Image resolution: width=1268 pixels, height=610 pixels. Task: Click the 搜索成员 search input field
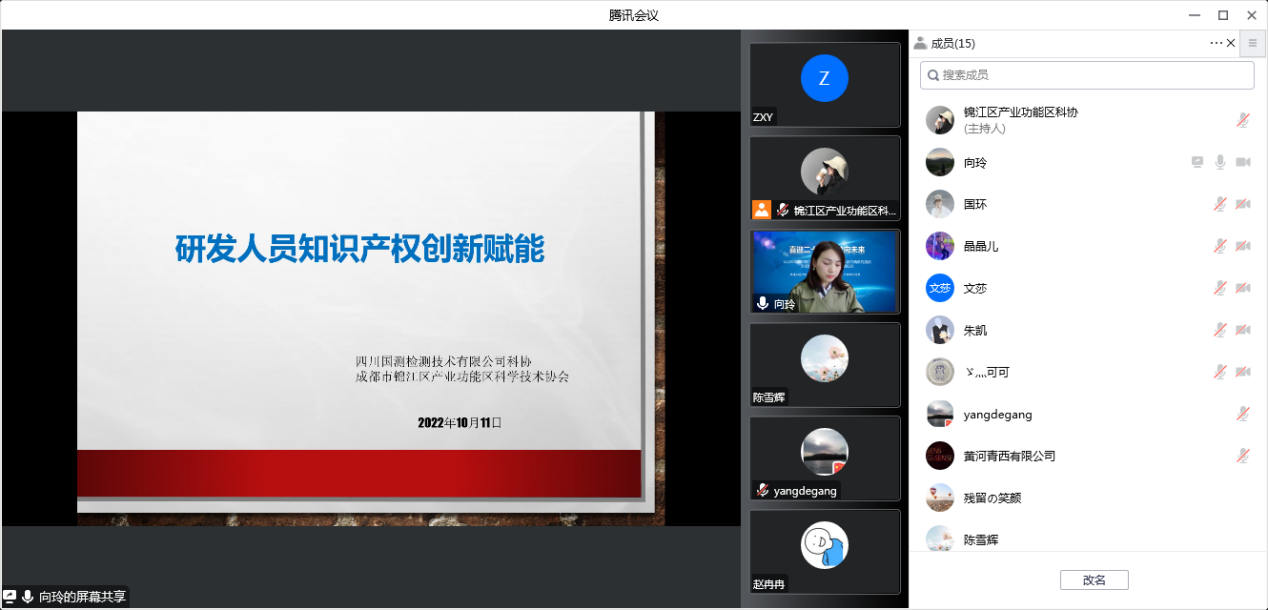click(x=1085, y=75)
